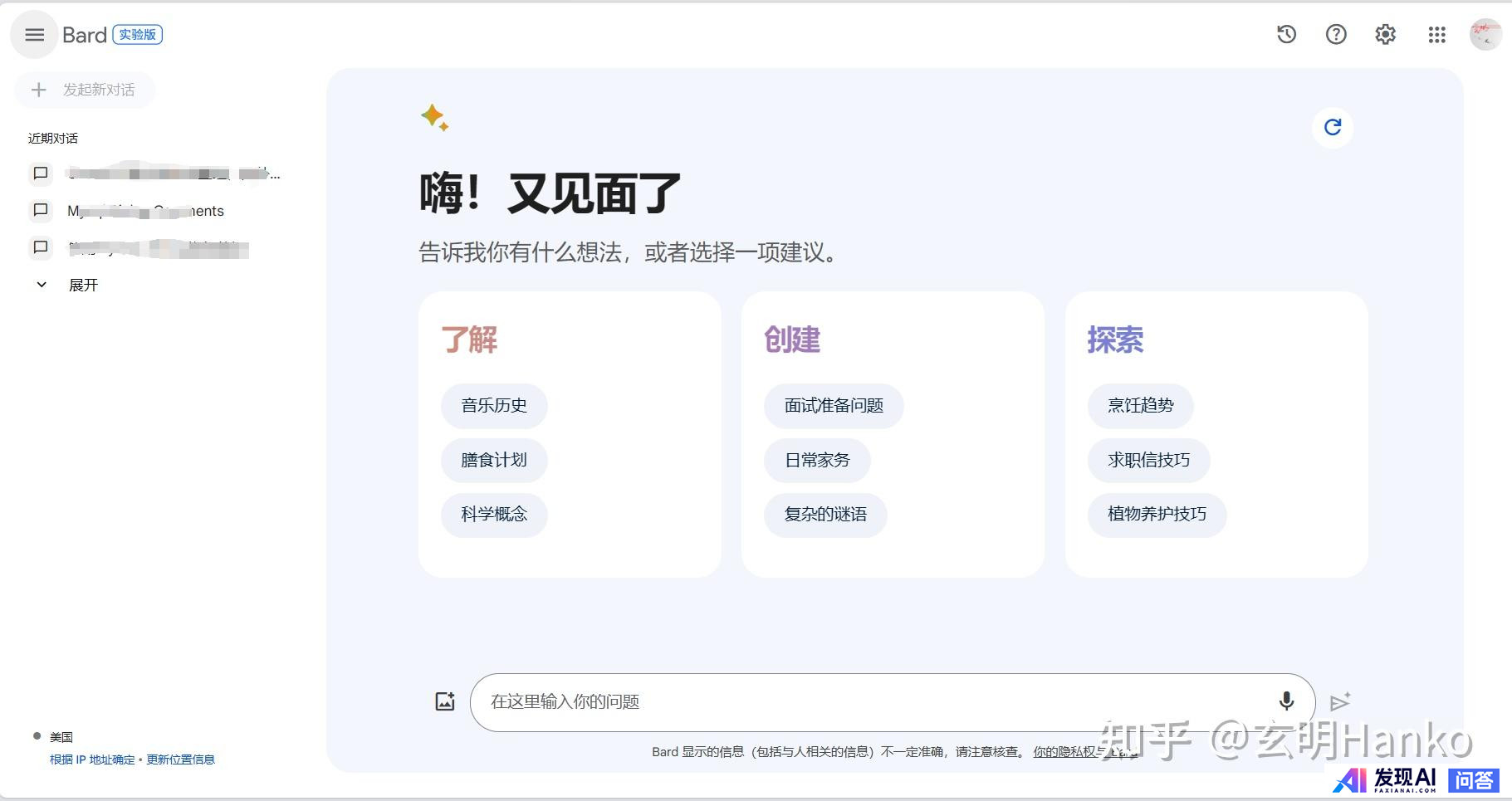Select the 复杂的谜语 suggestion chip
The image size is (1512, 801).
825,515
